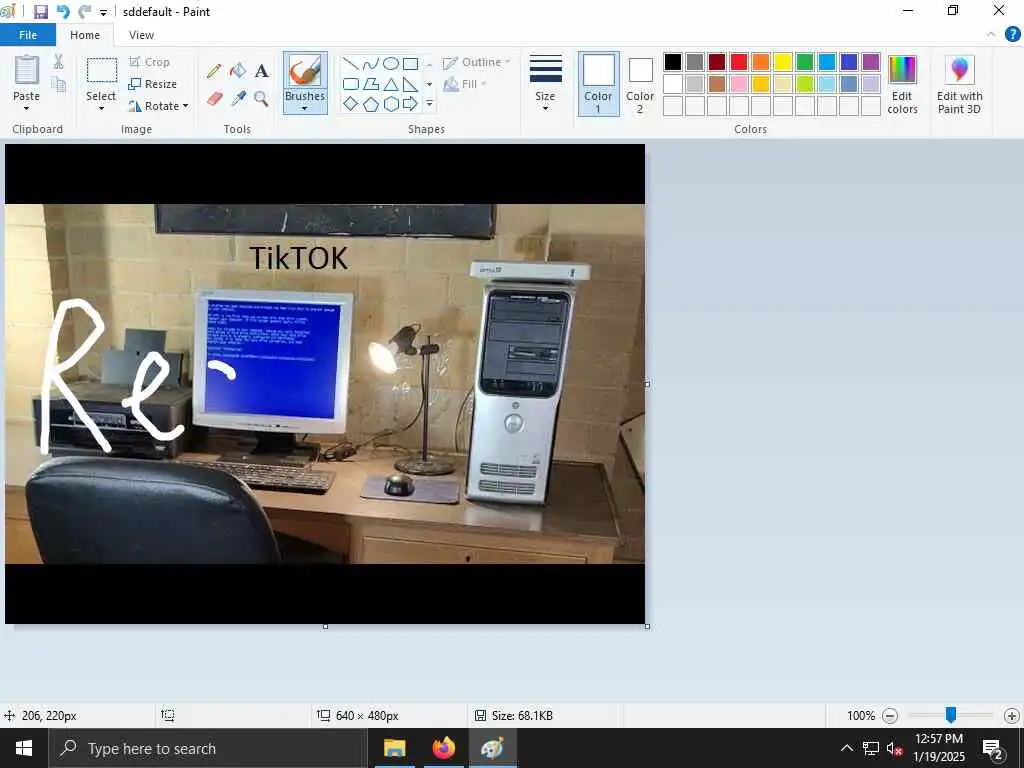Screen dimensions: 1024x768
Task: Open the notification center icon
Action: [x=993, y=749]
